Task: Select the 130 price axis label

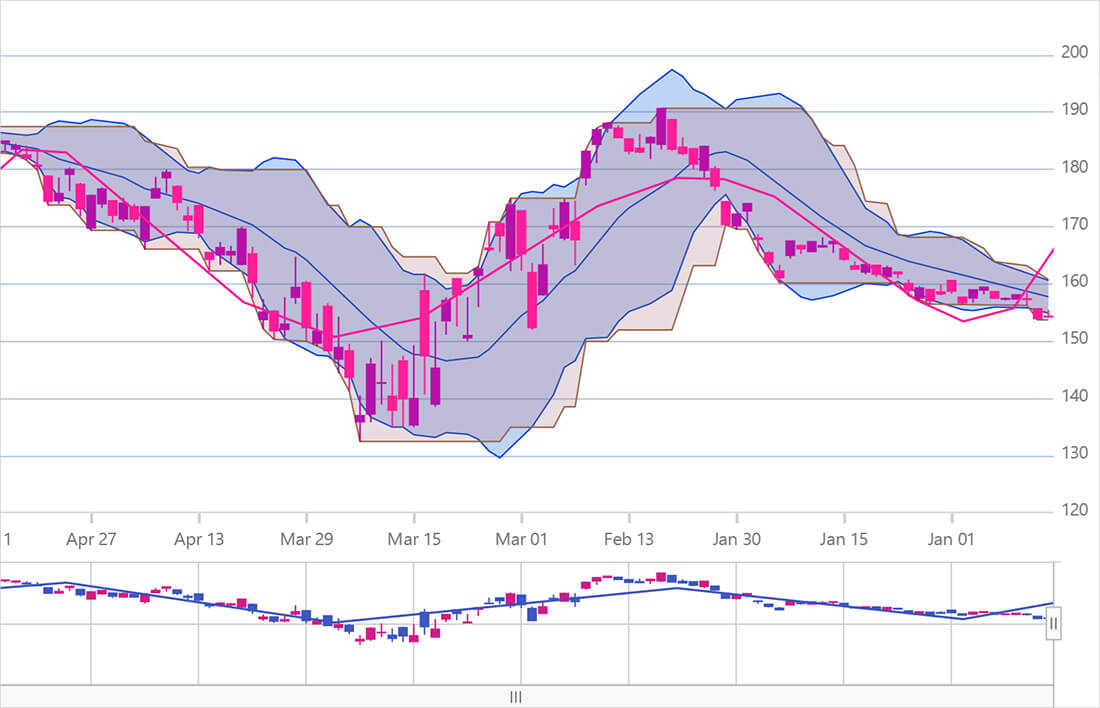Action: (1074, 454)
